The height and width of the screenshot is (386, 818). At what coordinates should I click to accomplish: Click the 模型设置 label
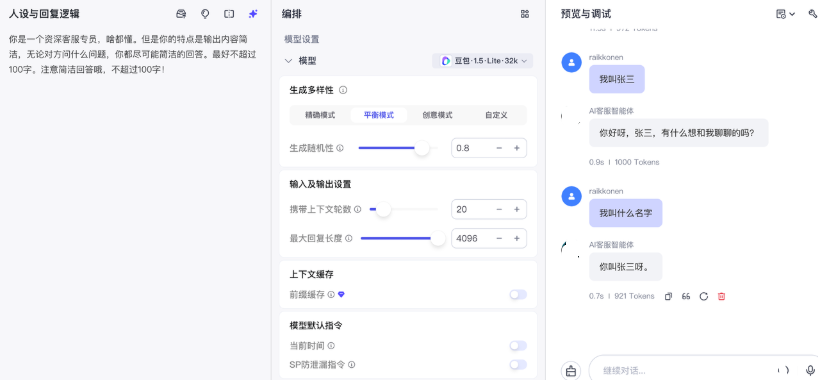[302, 39]
